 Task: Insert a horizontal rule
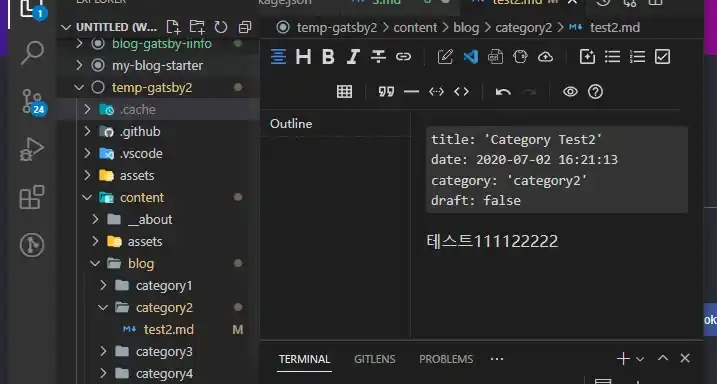tap(411, 92)
